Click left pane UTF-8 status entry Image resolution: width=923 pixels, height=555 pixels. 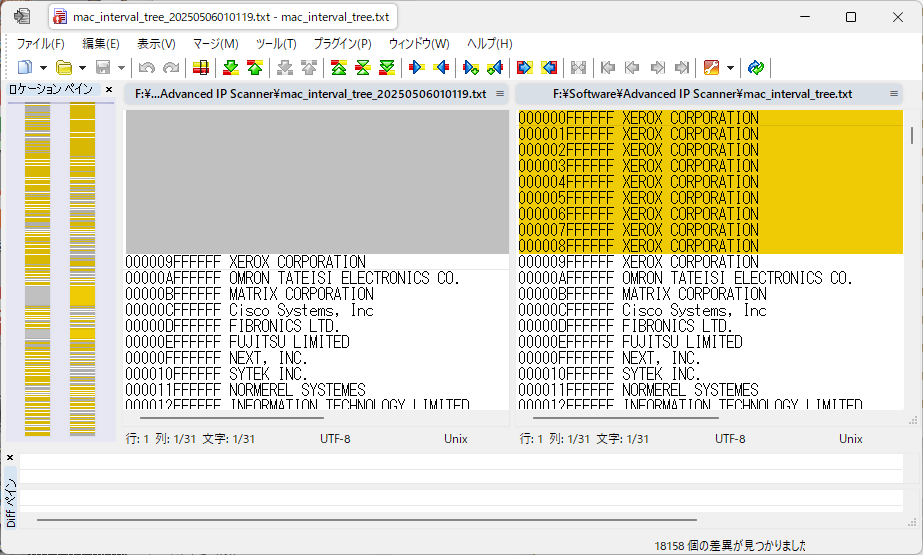[x=335, y=439]
